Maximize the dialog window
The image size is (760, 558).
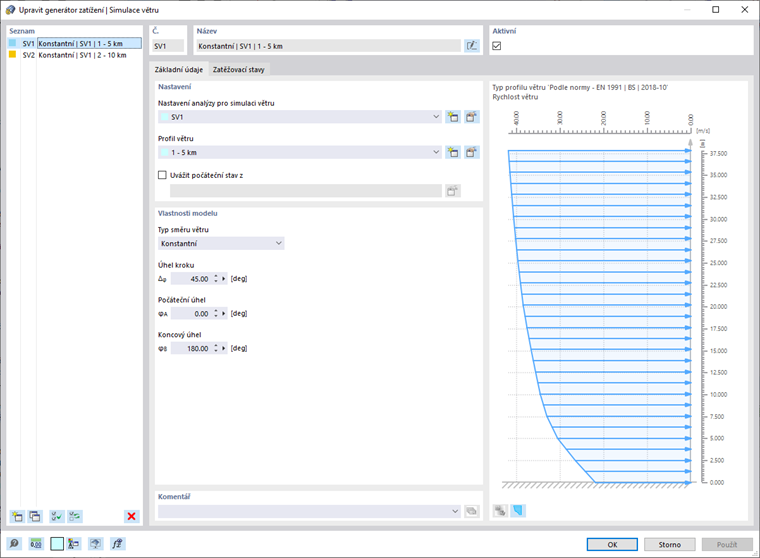pyautogui.click(x=715, y=10)
